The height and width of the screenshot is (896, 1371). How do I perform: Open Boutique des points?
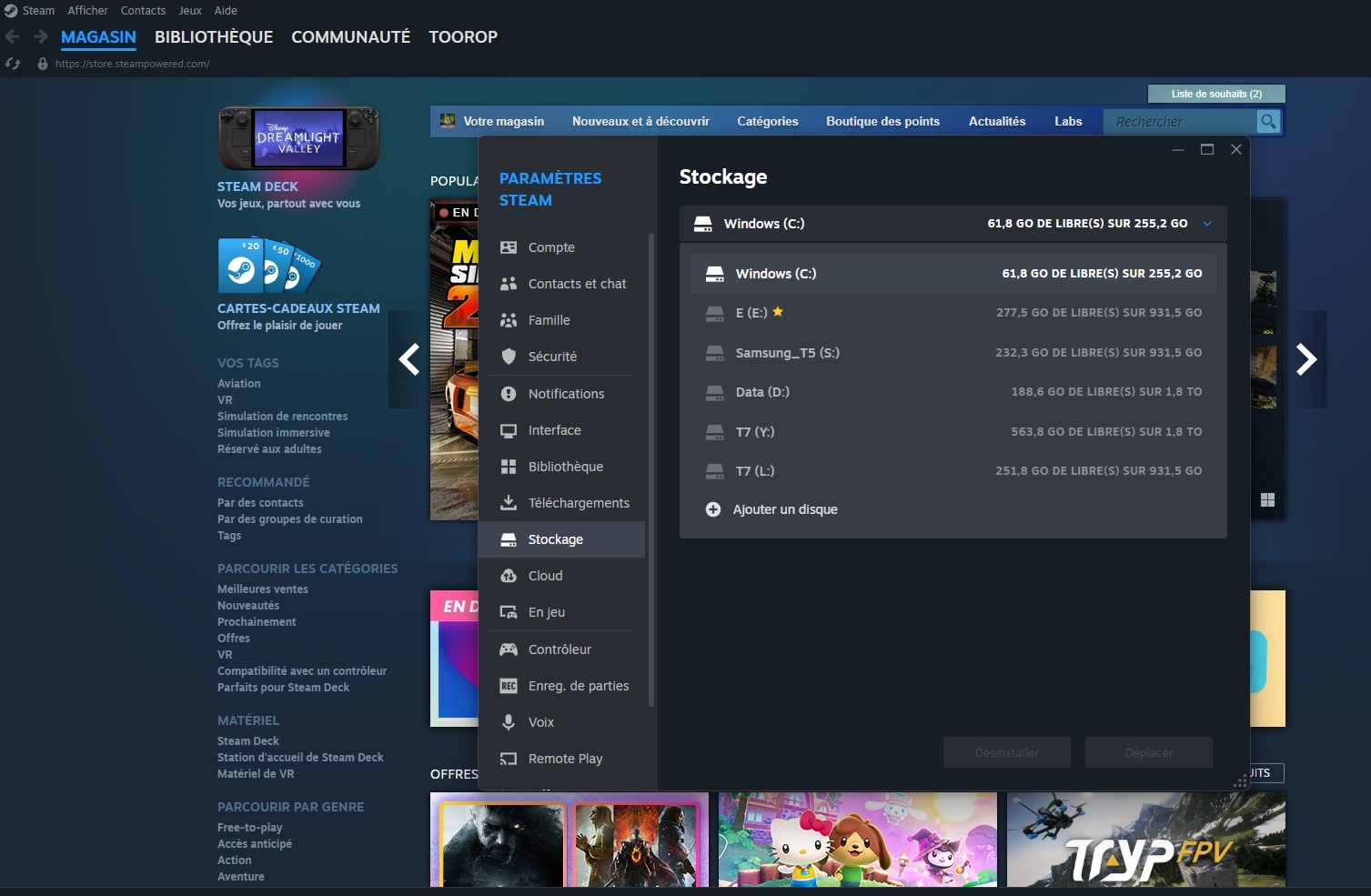coord(882,121)
